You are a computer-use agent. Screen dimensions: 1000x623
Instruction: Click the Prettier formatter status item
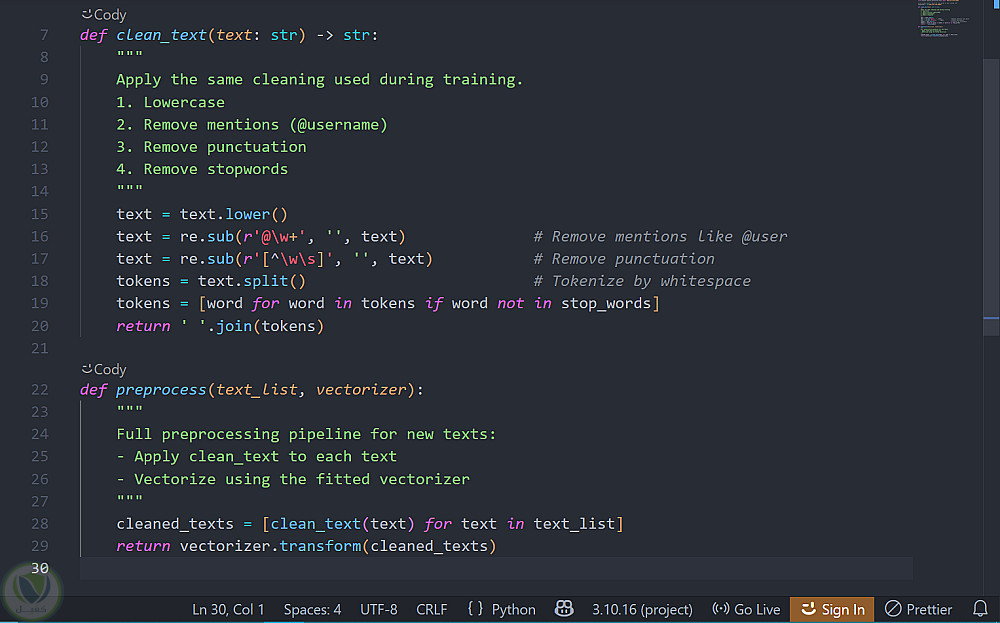tap(918, 609)
